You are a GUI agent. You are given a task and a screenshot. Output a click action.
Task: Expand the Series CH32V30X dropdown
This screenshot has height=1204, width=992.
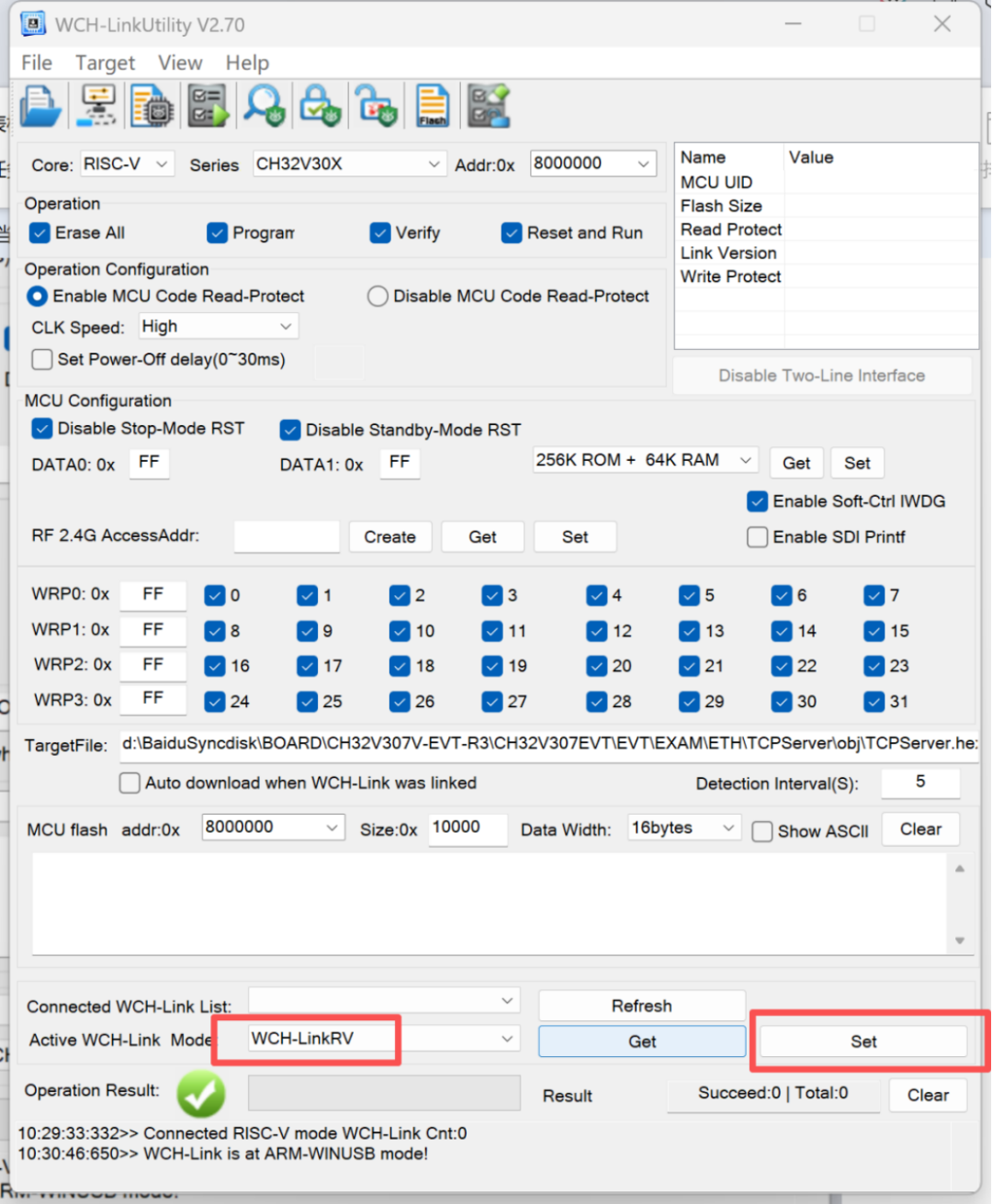(350, 164)
